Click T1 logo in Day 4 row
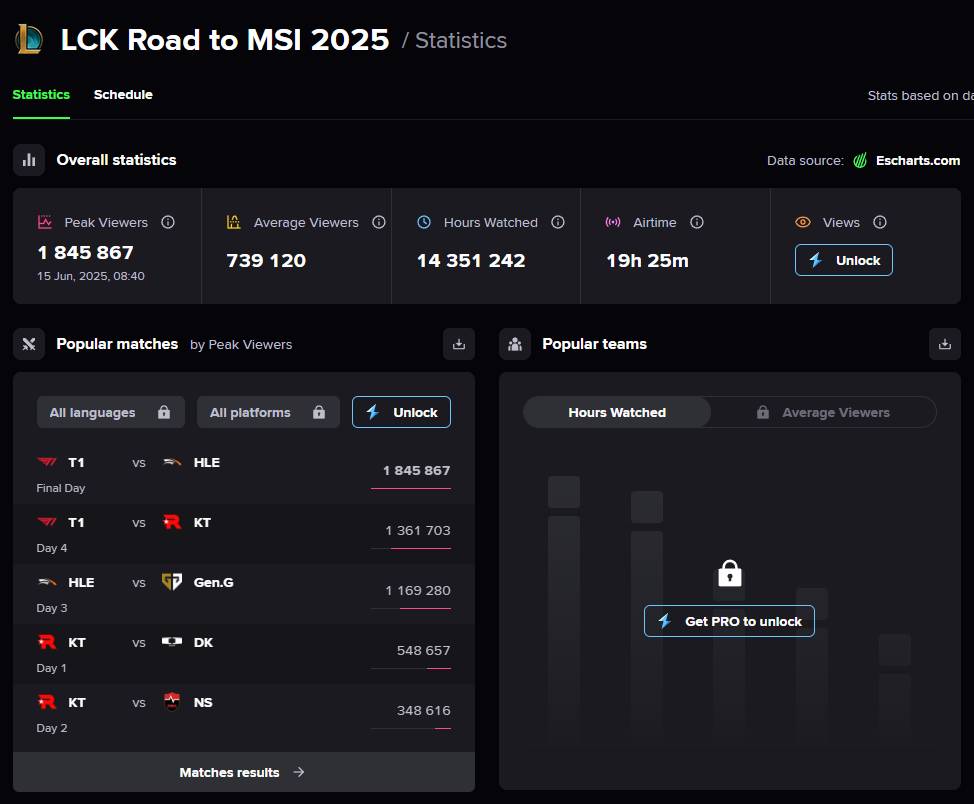 47,522
